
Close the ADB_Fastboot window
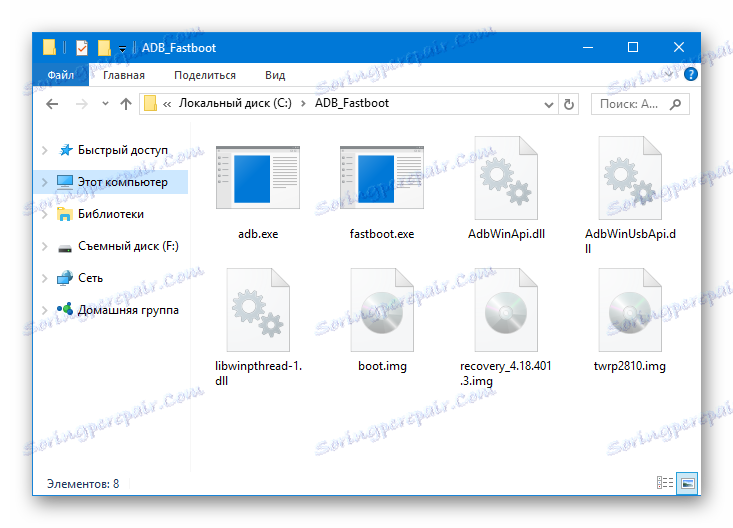click(x=678, y=47)
